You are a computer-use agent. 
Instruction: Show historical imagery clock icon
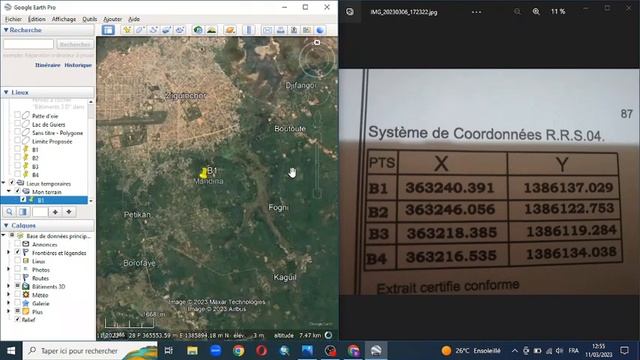[x=198, y=30]
